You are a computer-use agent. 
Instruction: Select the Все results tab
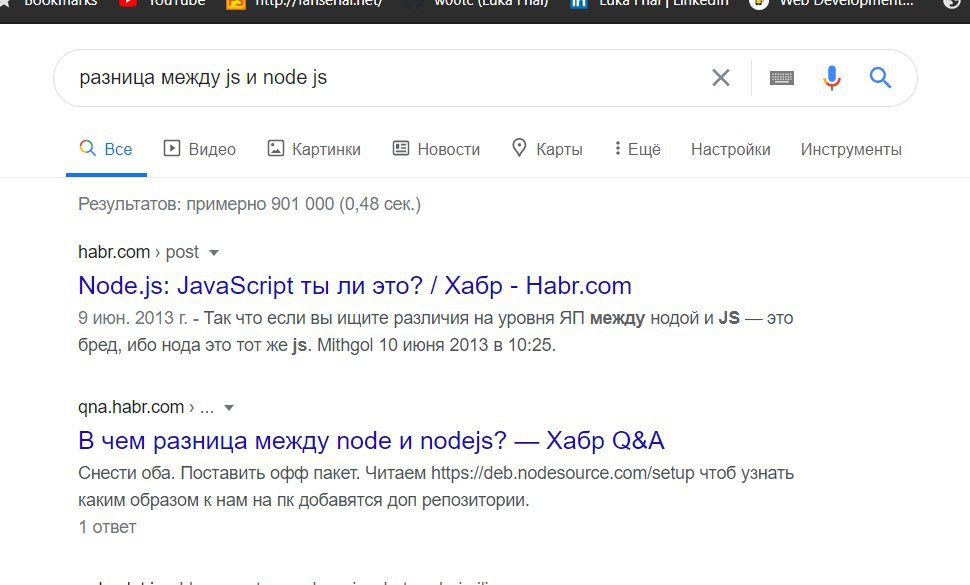106,149
